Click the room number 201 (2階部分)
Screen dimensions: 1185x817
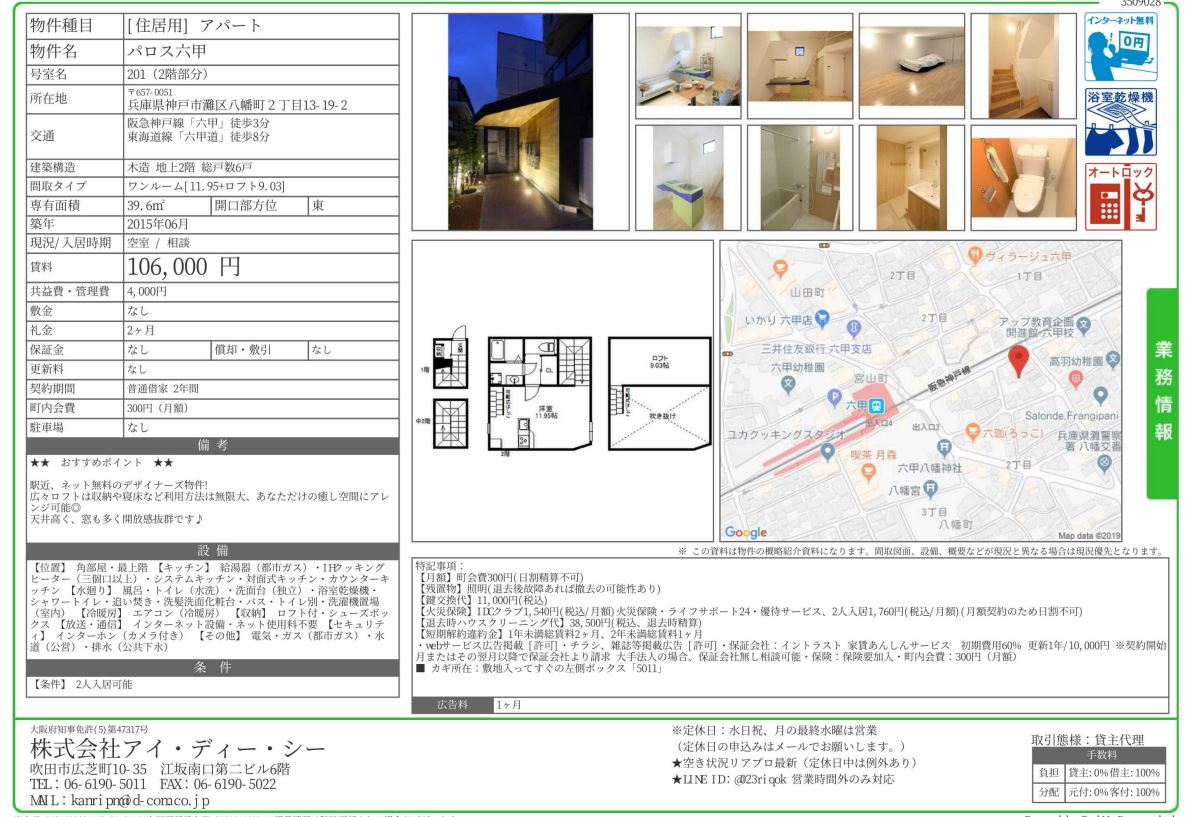167,74
